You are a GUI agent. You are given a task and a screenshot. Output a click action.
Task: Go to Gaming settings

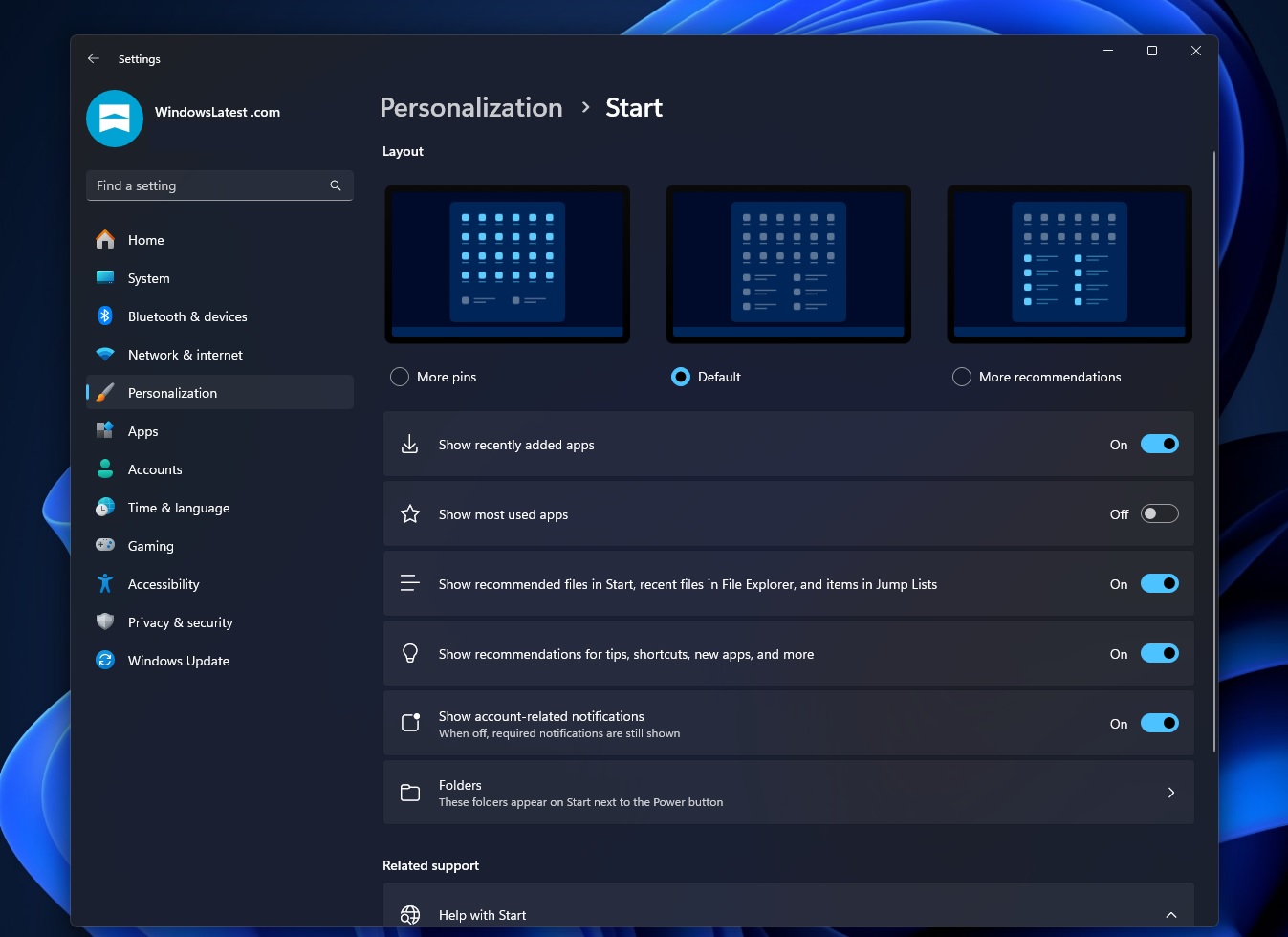tap(220, 546)
